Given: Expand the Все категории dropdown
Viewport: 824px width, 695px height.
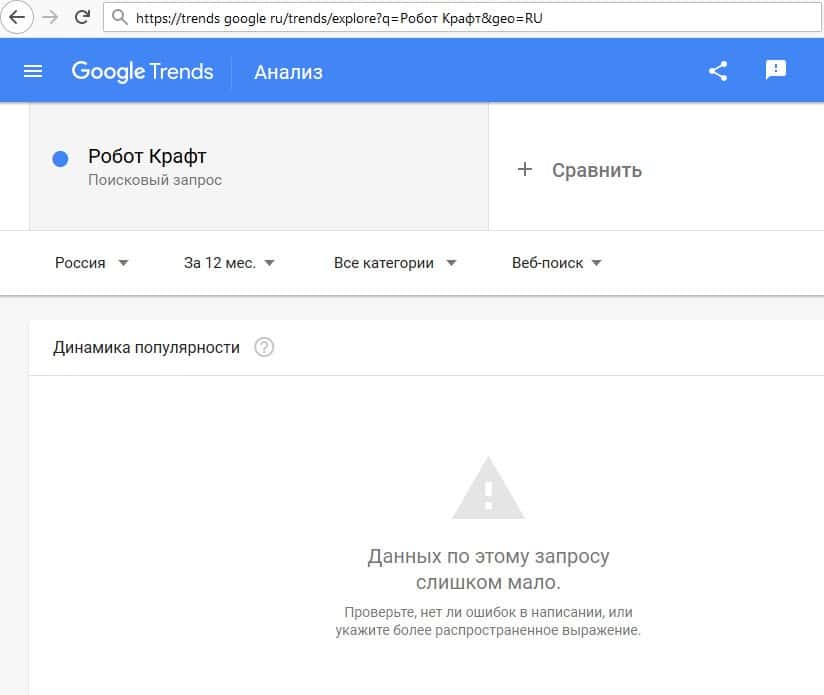Looking at the screenshot, I should pos(395,263).
